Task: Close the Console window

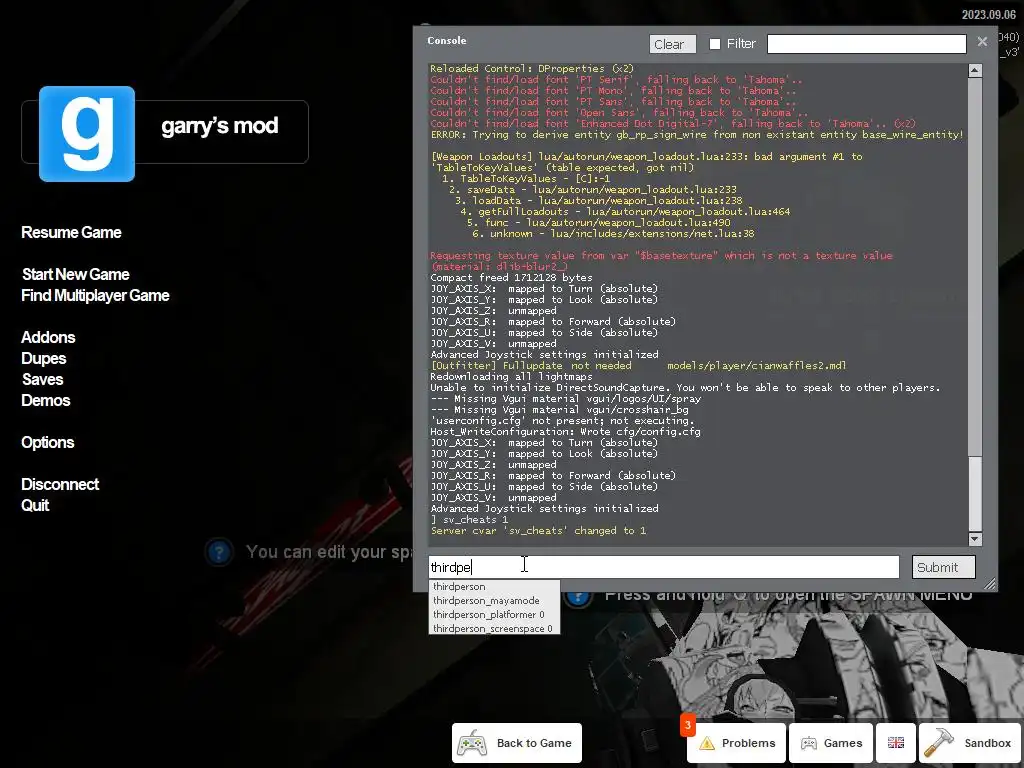Action: point(982,42)
